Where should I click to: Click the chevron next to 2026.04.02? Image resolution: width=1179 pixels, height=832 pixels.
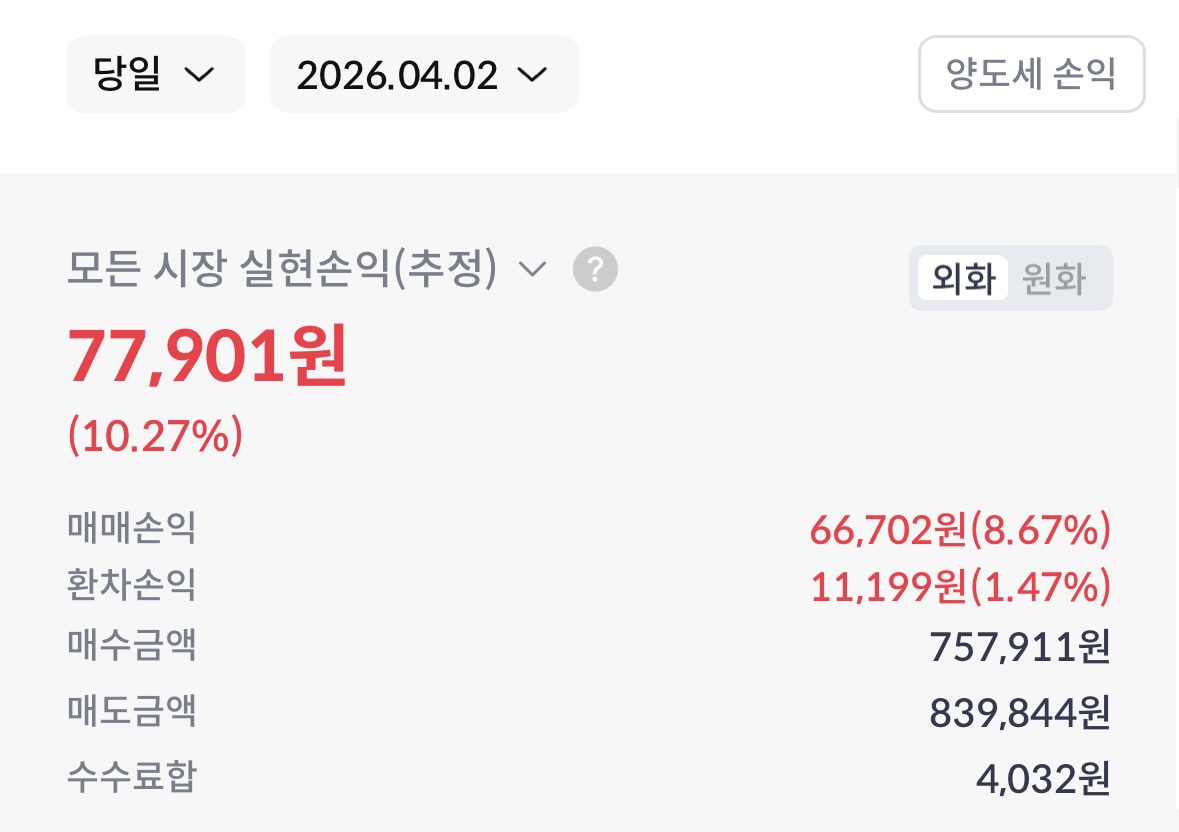[x=532, y=75]
